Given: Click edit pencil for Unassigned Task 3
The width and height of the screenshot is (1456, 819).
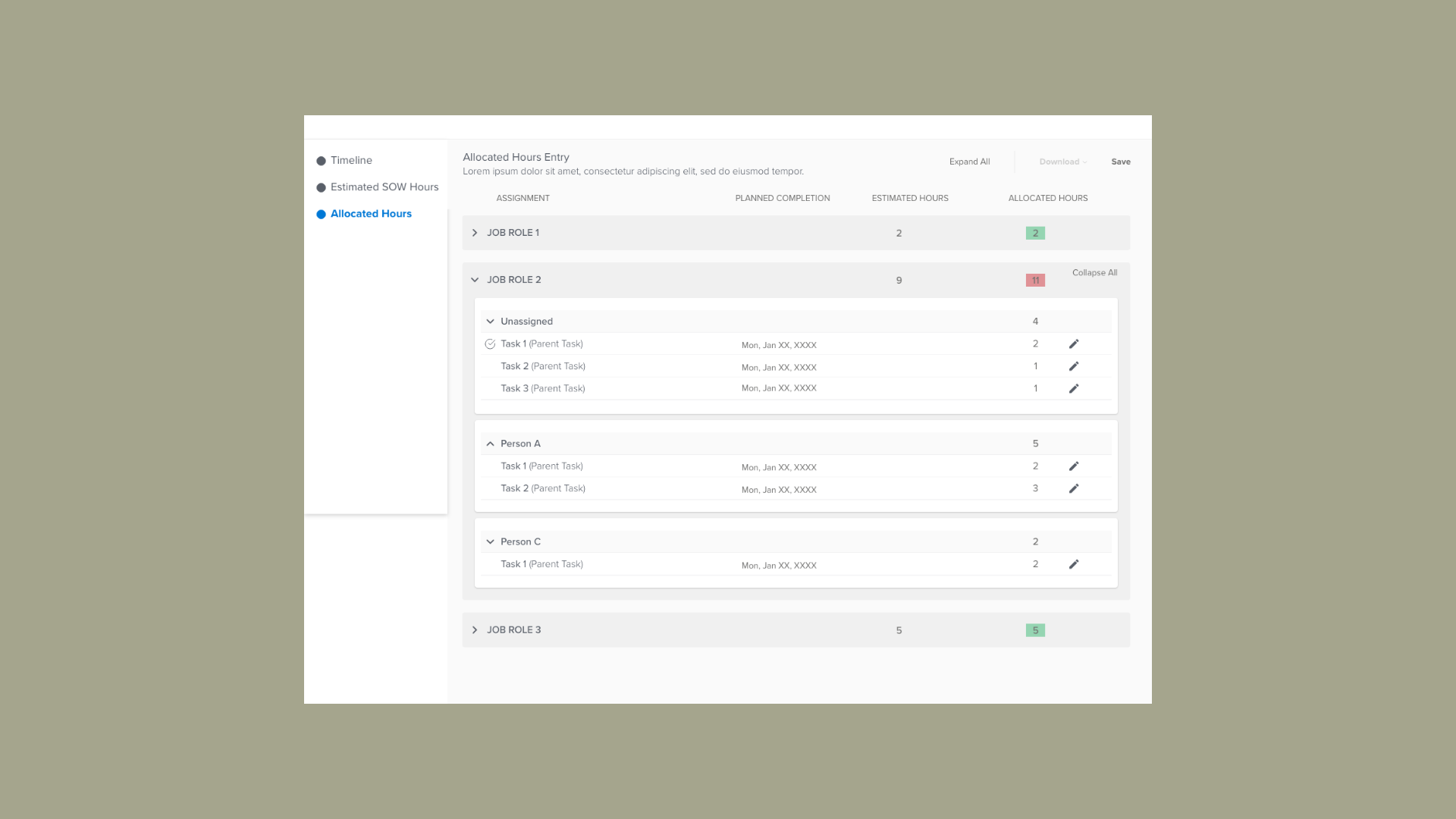Looking at the screenshot, I should pos(1074,389).
